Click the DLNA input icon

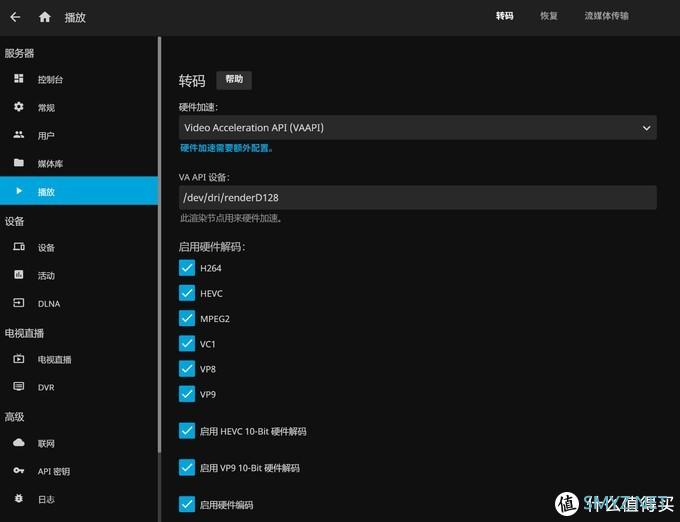tap(19, 303)
